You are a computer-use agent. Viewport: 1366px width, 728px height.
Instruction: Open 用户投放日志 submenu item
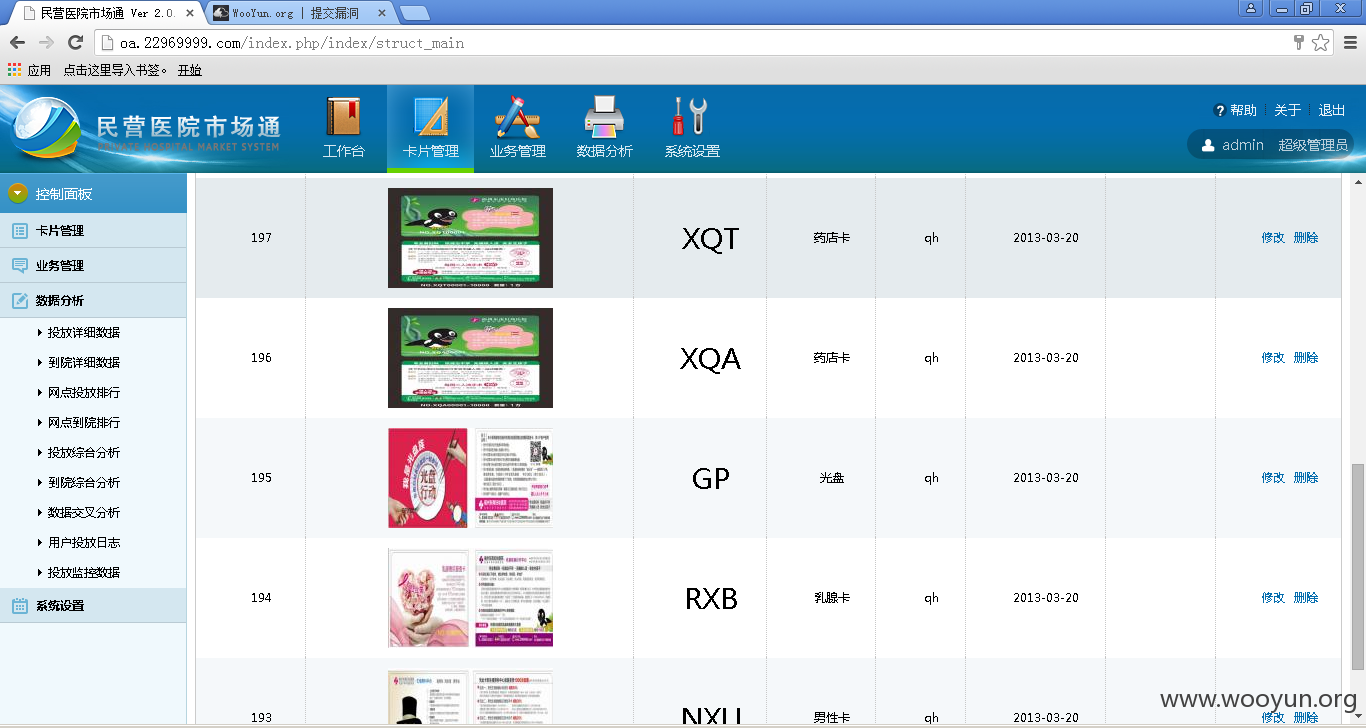84,542
